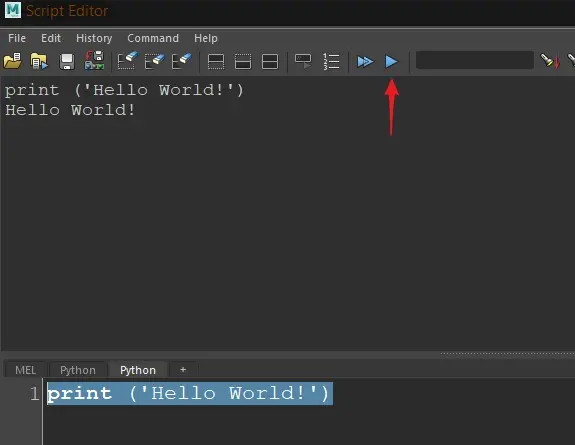Screen dimensions: 575x445
Task: Show the input pane only
Action: 243,61
